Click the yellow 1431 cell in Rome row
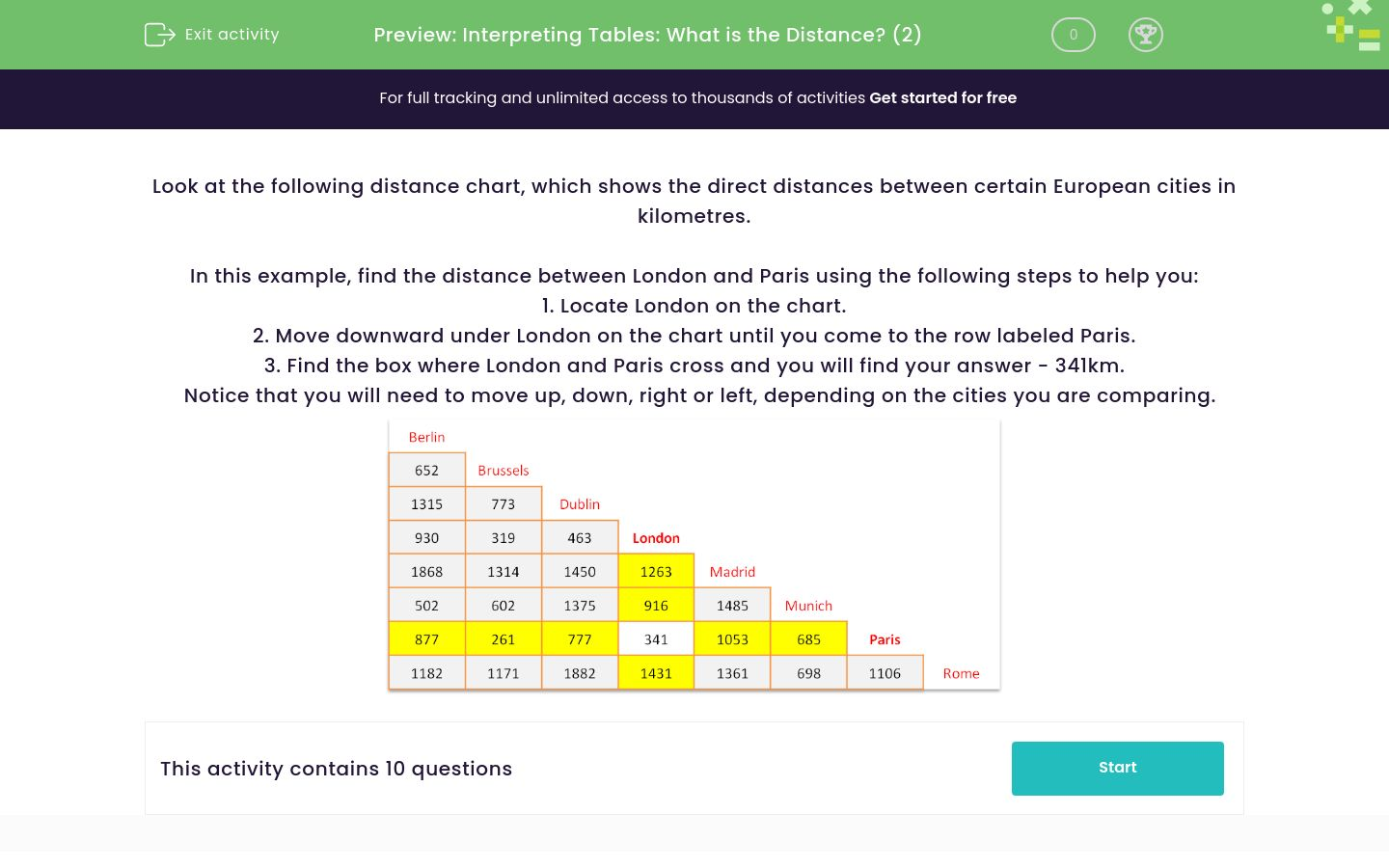The image size is (1389, 868). point(656,673)
